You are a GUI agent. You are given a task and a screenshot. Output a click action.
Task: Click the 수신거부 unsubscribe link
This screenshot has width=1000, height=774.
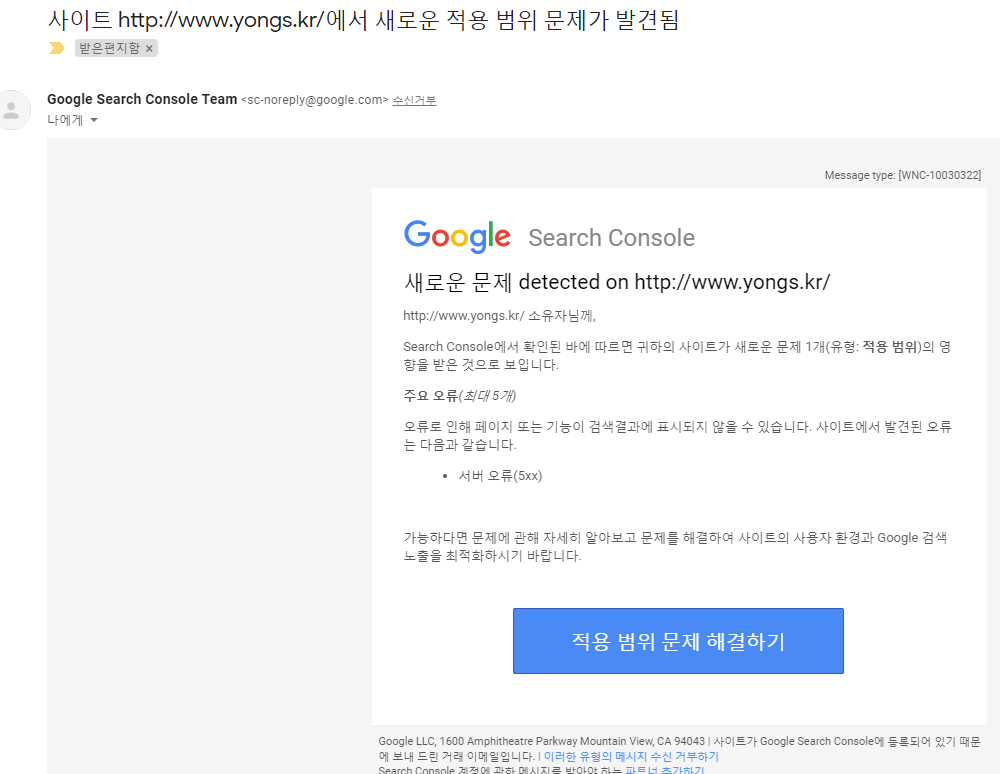pyautogui.click(x=414, y=100)
